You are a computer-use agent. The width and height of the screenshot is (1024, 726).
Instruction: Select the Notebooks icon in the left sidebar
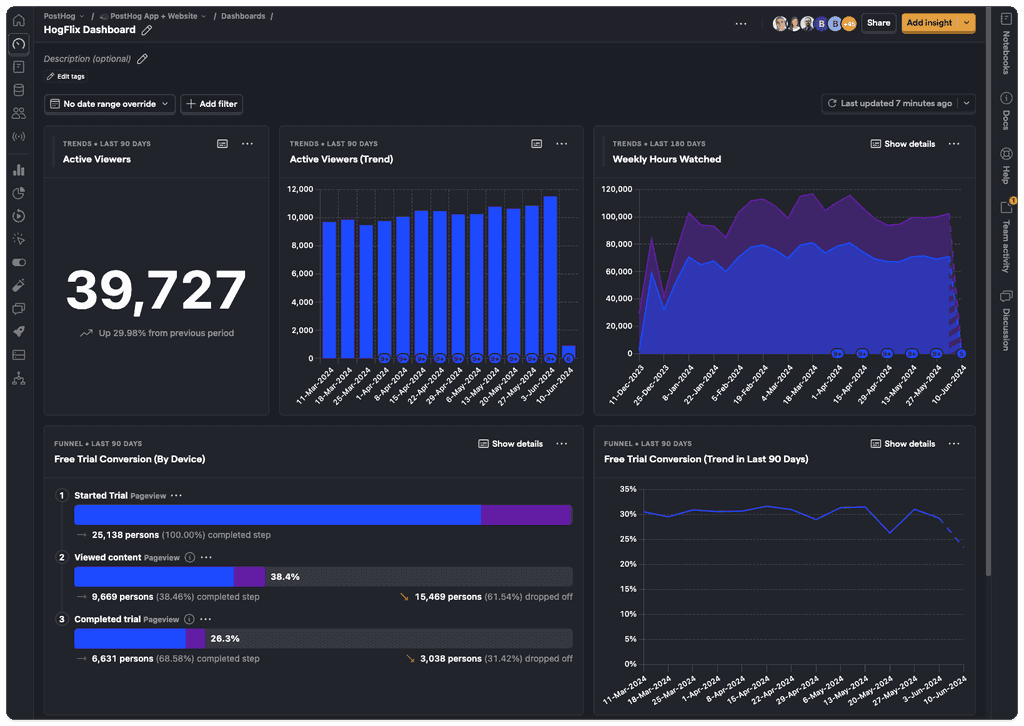point(17,66)
